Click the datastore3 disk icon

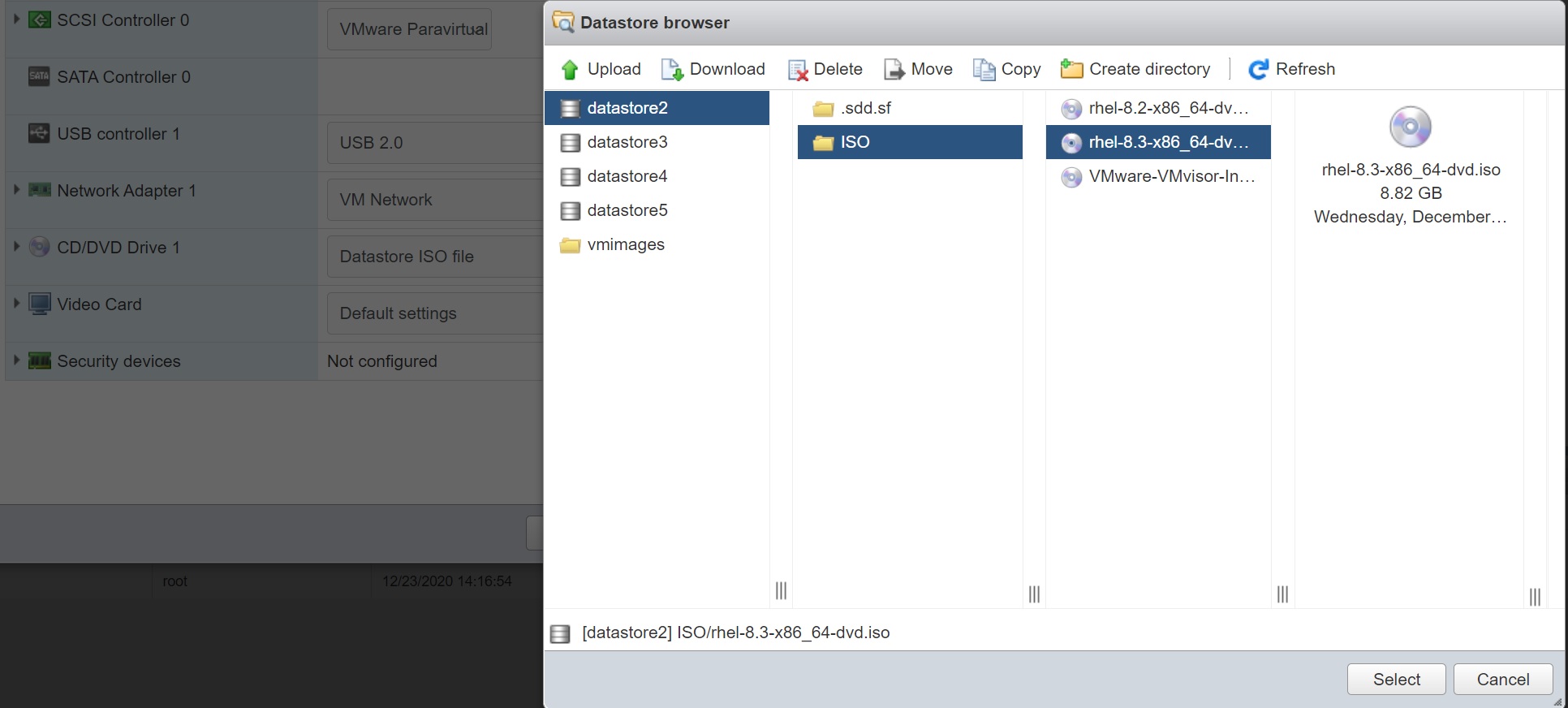click(x=571, y=143)
